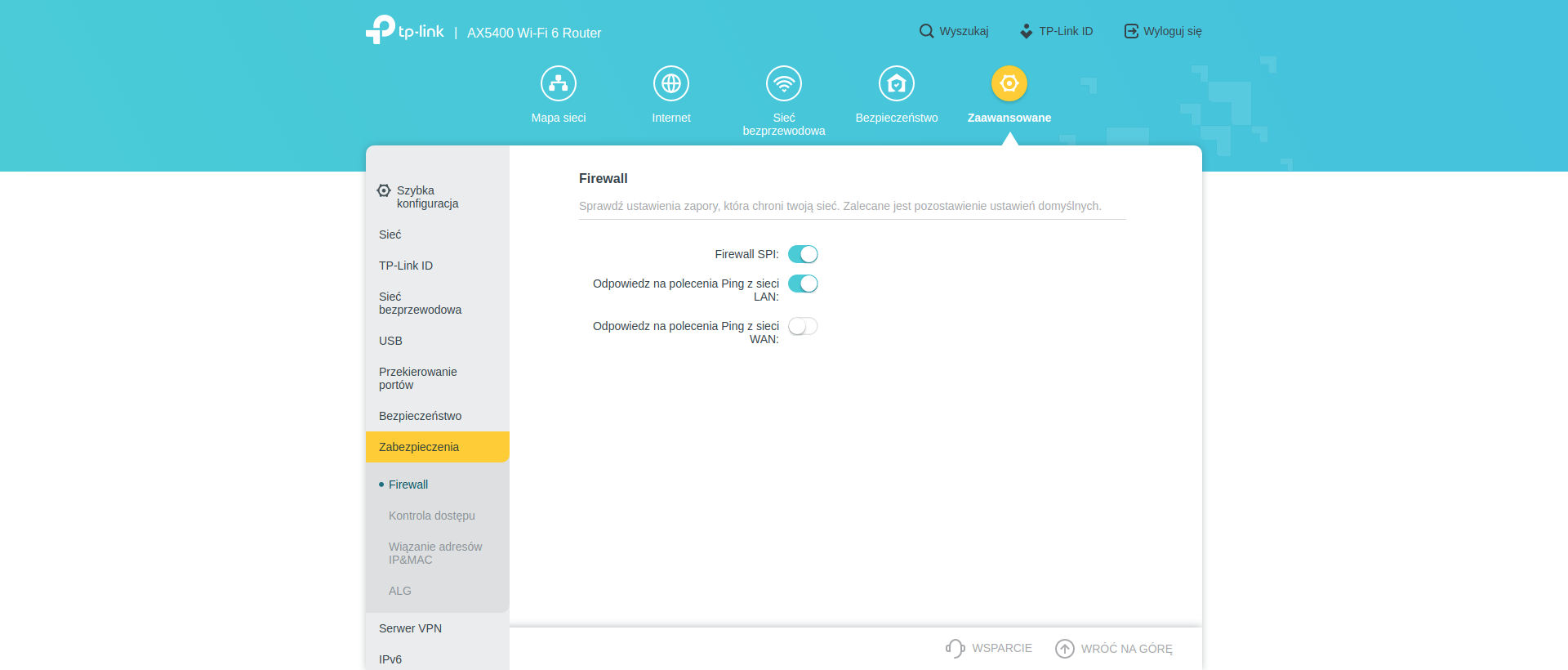Turn off Ping response from LAN
1568x670 pixels.
point(803,284)
